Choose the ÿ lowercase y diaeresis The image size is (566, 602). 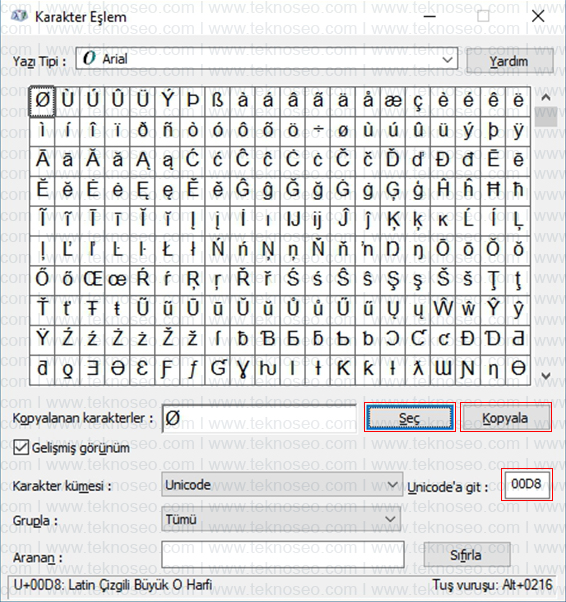518,131
